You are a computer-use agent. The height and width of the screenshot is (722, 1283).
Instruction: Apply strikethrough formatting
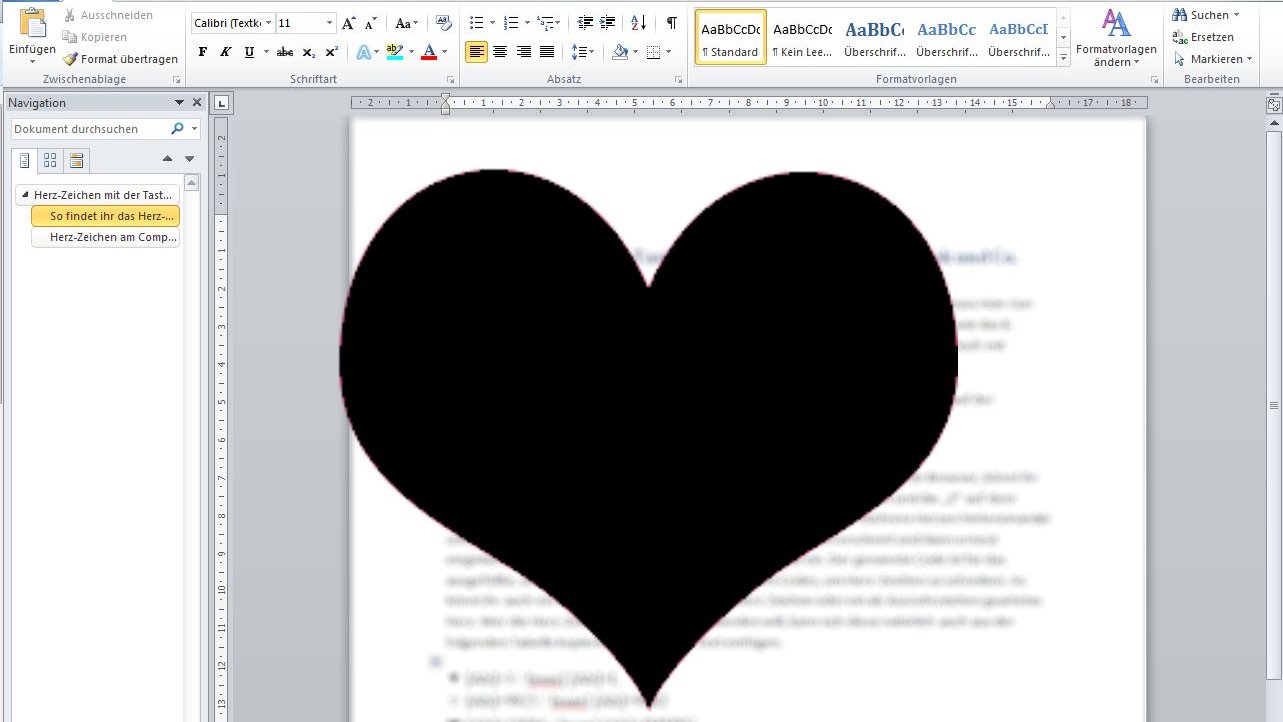(285, 52)
